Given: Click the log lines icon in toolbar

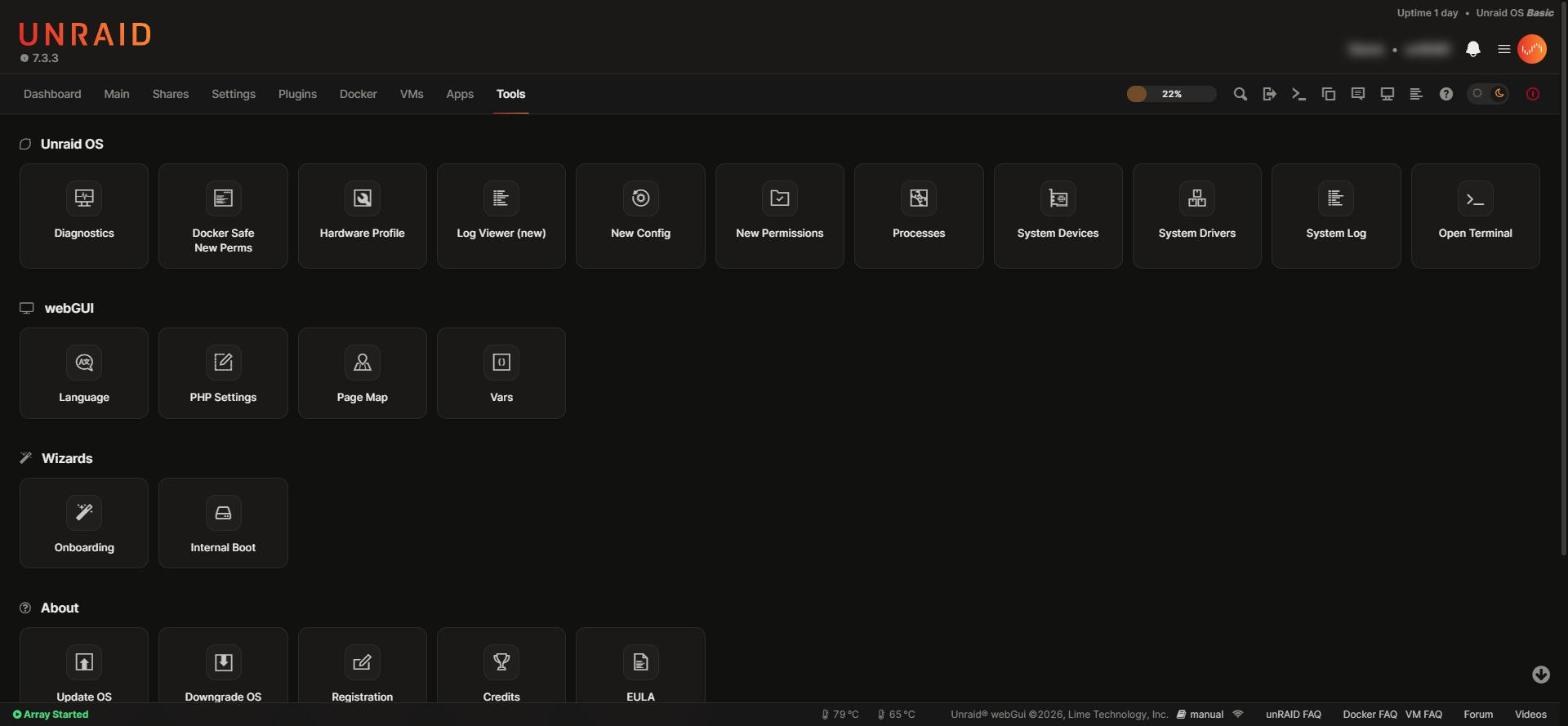Looking at the screenshot, I should point(1416,94).
